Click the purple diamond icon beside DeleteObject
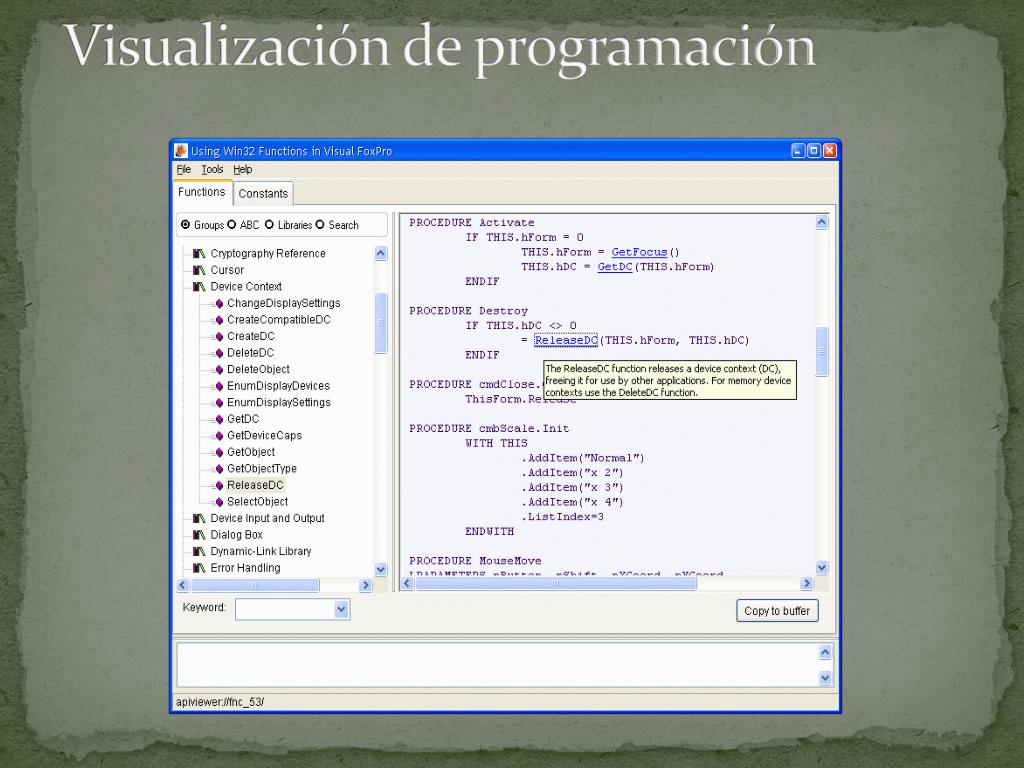This screenshot has height=768, width=1024. pyautogui.click(x=219, y=370)
